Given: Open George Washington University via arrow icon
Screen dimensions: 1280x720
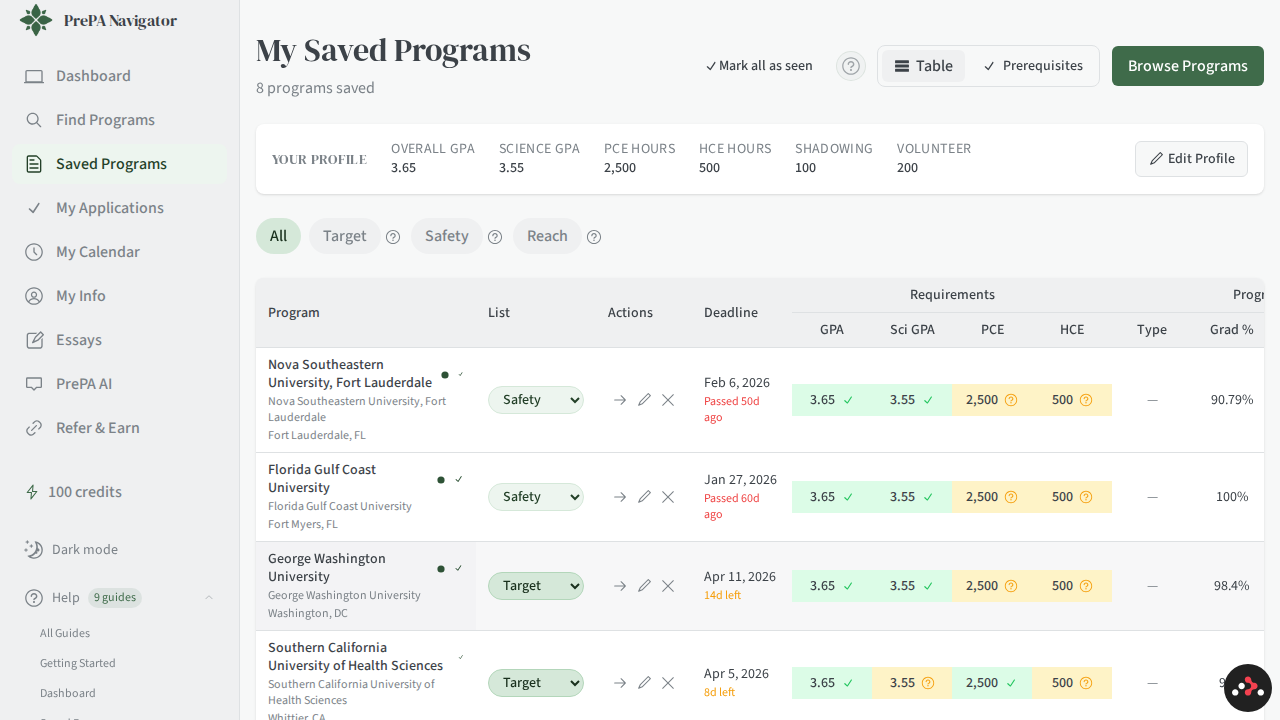Looking at the screenshot, I should click(x=620, y=586).
